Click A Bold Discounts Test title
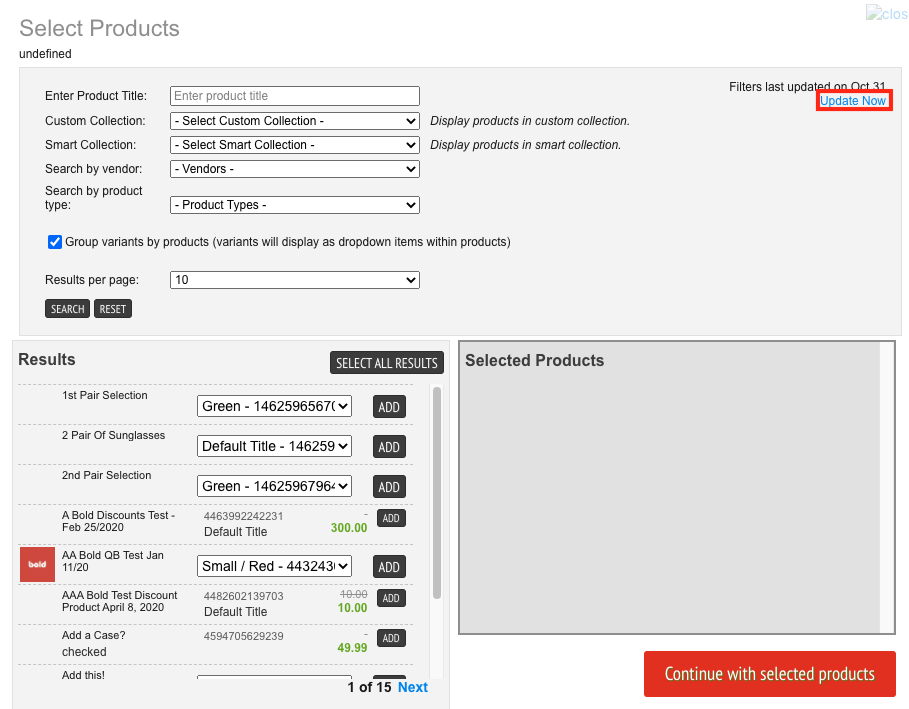909x709 pixels. 118,521
